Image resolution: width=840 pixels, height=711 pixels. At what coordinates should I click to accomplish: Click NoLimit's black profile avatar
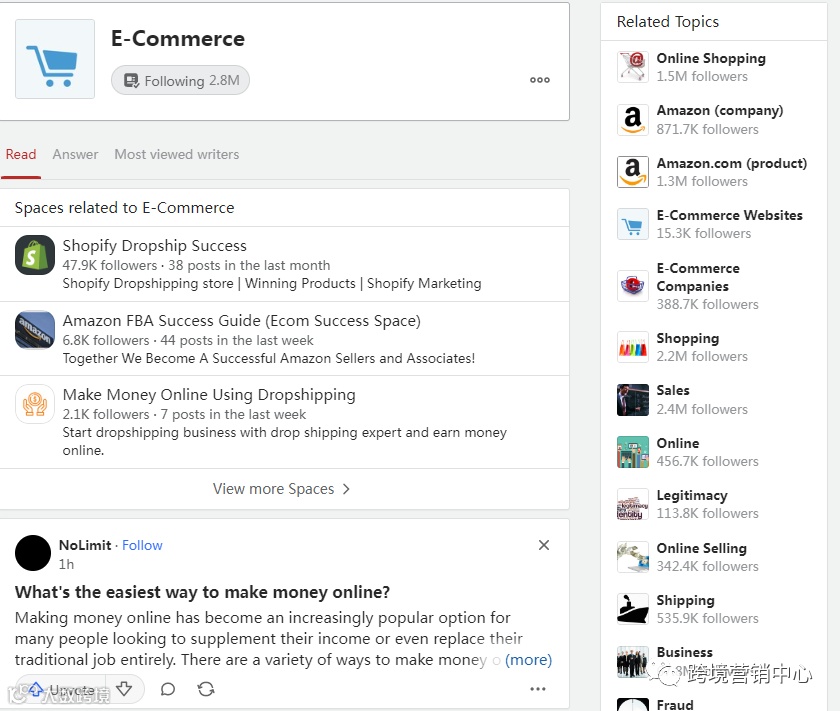[x=33, y=553]
